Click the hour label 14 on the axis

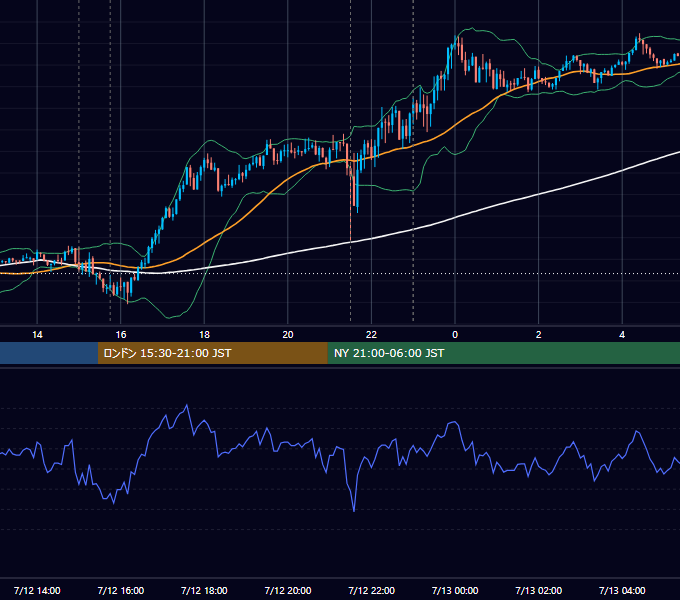(x=37, y=335)
